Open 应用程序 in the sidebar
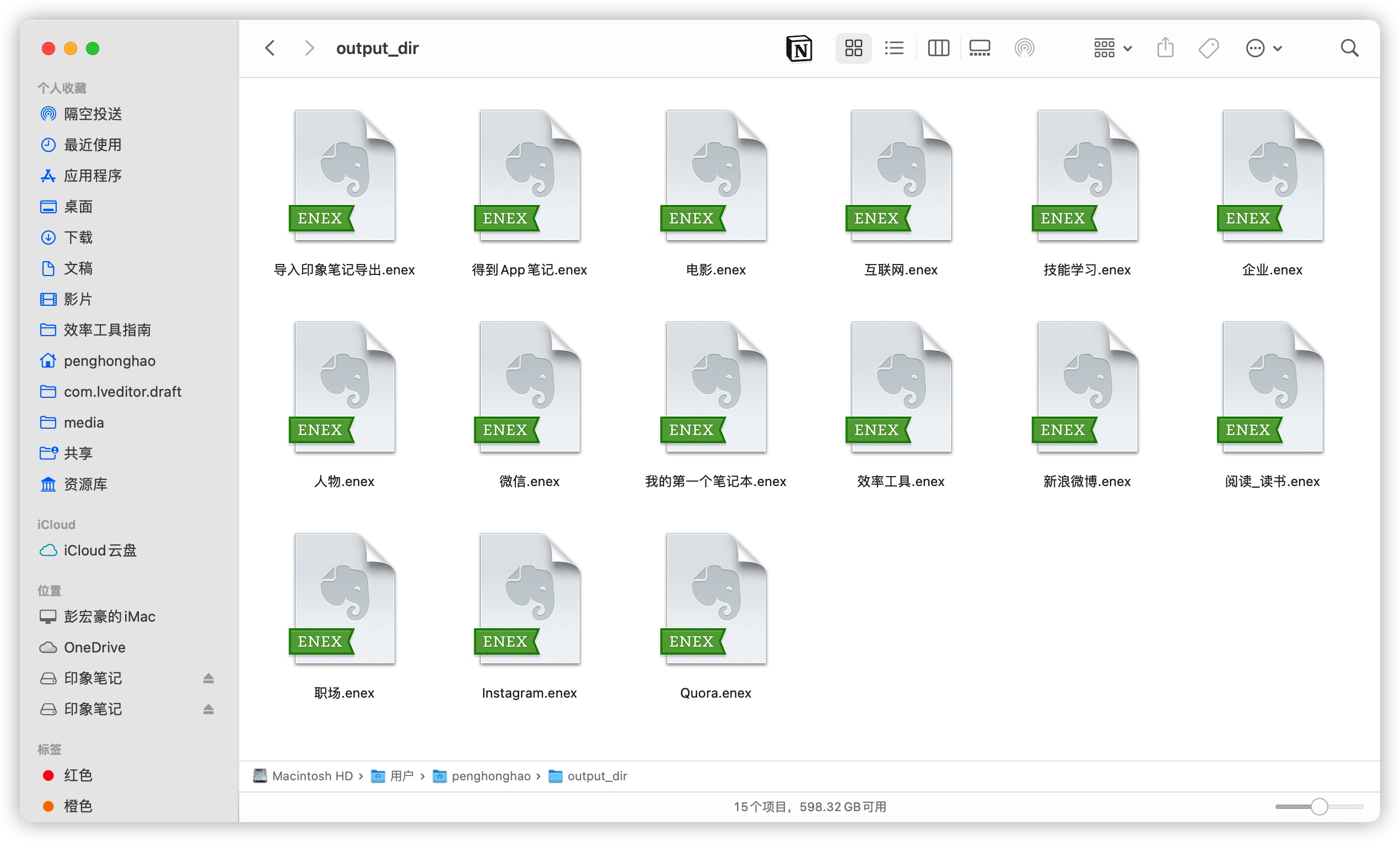 pos(130,176)
